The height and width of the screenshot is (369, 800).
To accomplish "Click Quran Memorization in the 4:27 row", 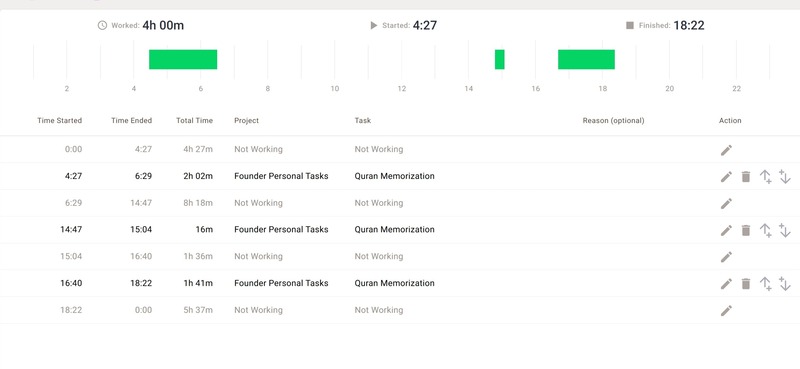I will click(x=394, y=176).
